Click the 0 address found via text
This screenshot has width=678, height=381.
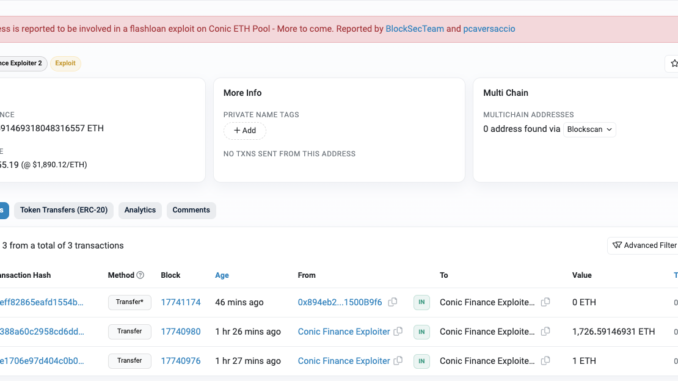[x=521, y=129]
